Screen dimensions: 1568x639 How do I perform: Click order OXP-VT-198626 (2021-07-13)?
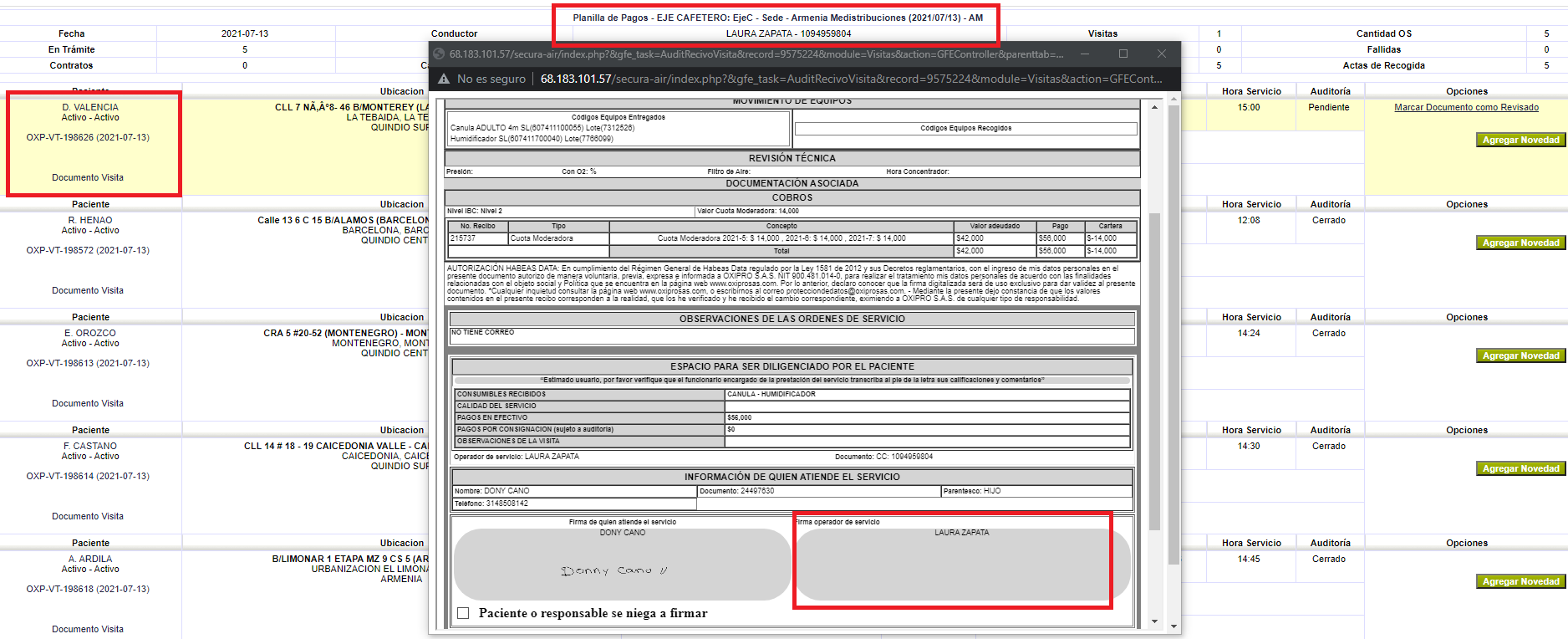(x=88, y=137)
